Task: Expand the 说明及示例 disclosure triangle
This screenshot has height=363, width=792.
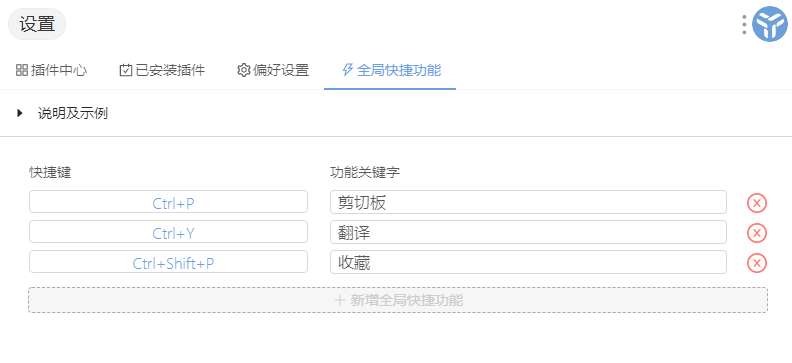Action: click(x=20, y=113)
